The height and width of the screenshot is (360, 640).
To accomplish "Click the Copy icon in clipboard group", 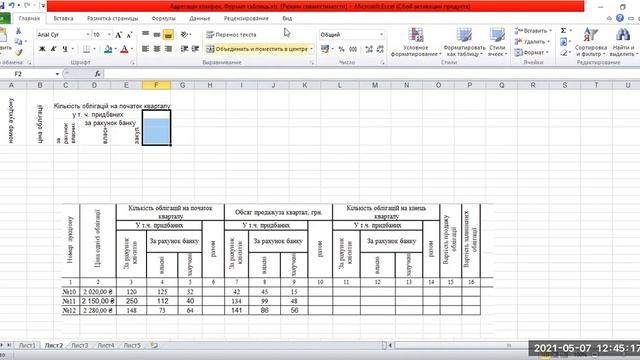I will pyautogui.click(x=18, y=41).
